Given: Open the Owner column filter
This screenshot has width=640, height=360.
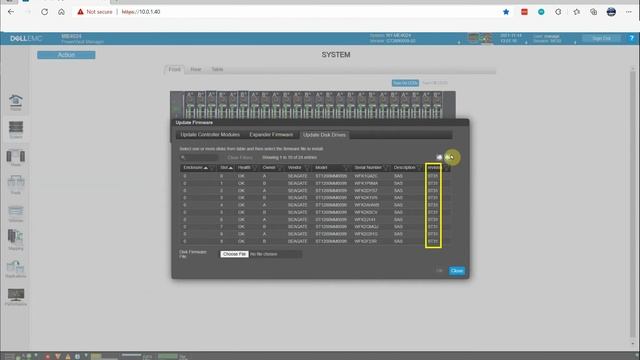Looking at the screenshot, I should pos(280,168).
